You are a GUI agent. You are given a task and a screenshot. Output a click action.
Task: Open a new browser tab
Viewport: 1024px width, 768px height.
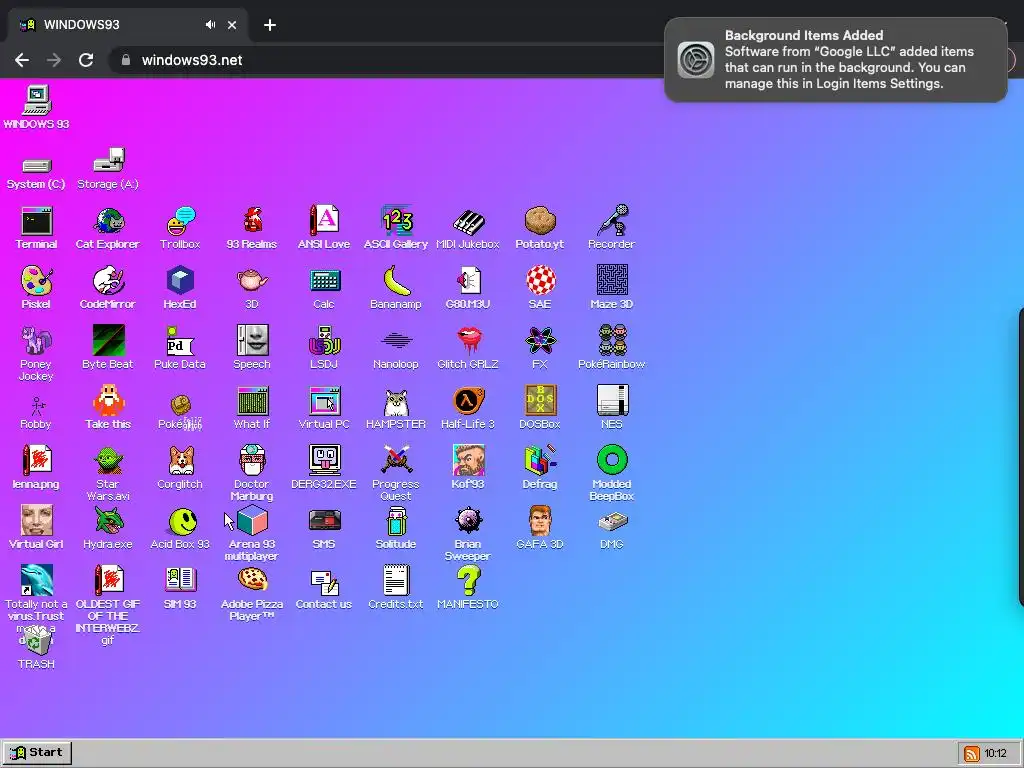click(x=270, y=25)
